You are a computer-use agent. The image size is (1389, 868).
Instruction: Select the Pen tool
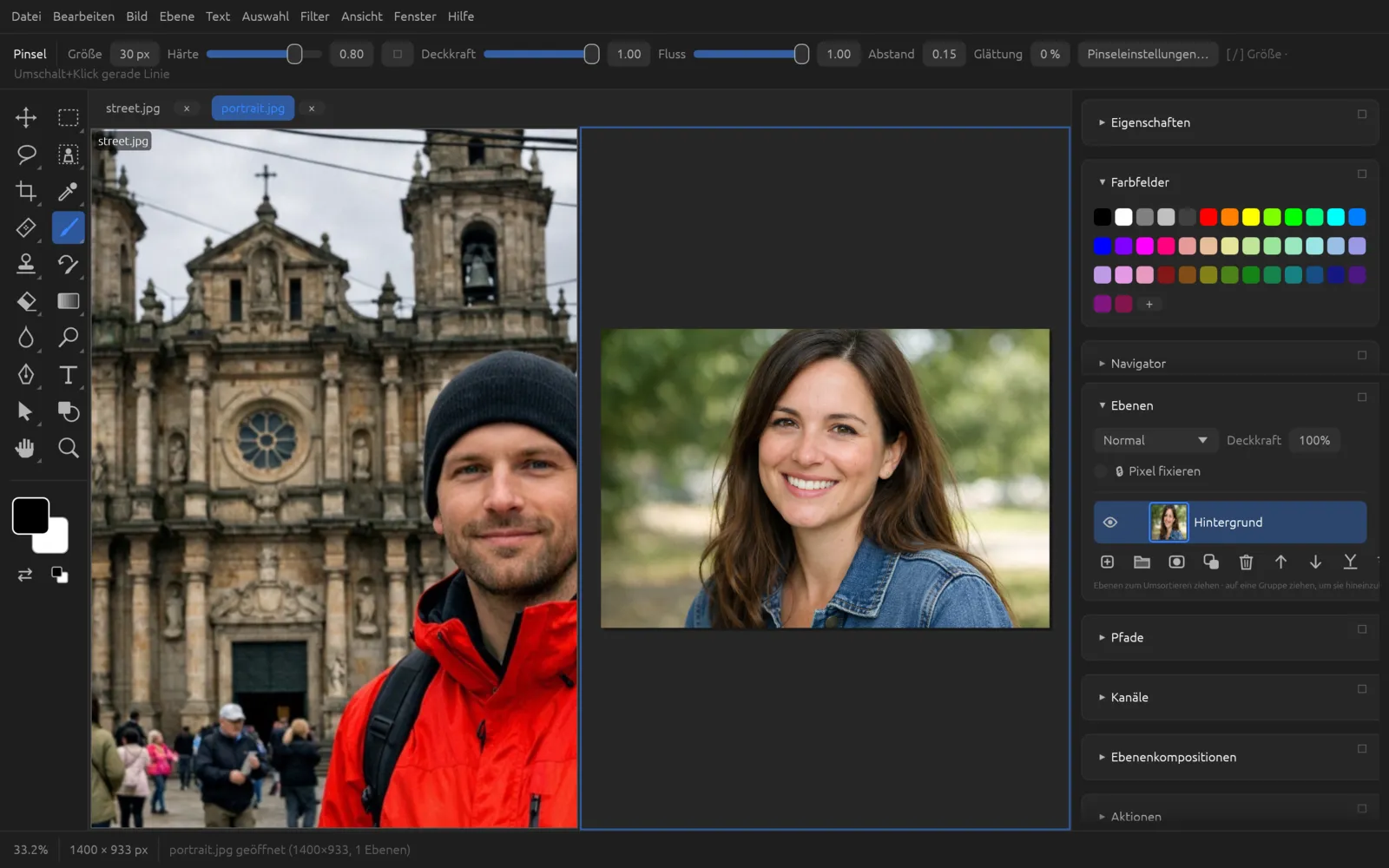pos(26,374)
